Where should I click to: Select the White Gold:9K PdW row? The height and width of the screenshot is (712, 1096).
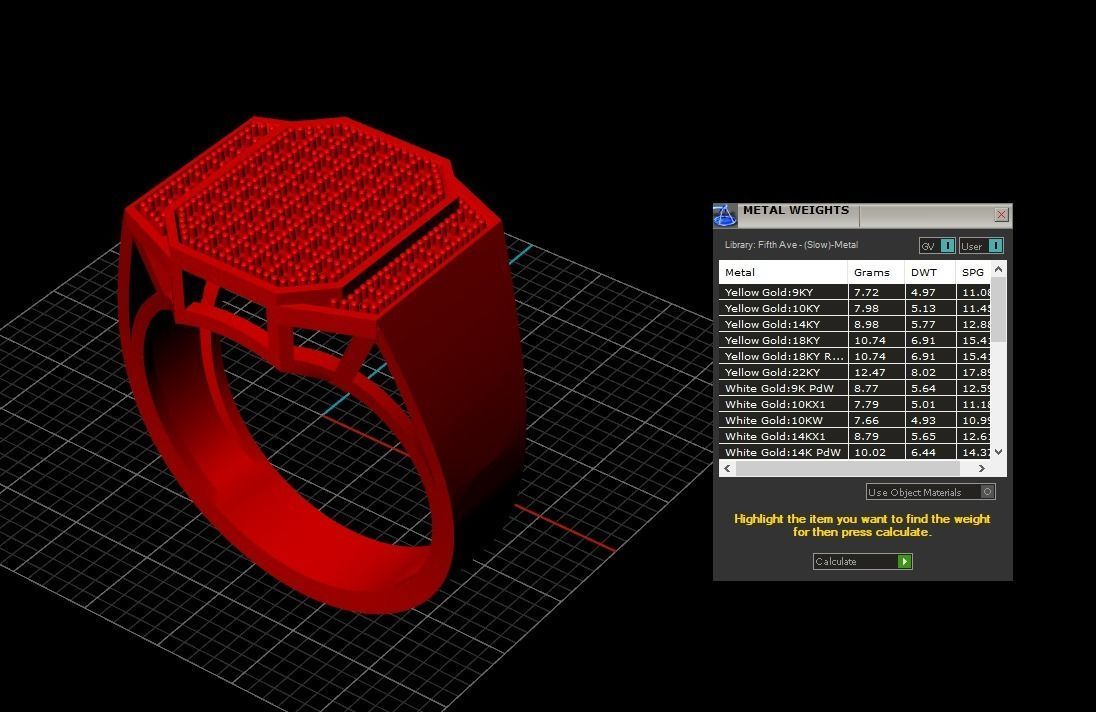pos(854,388)
